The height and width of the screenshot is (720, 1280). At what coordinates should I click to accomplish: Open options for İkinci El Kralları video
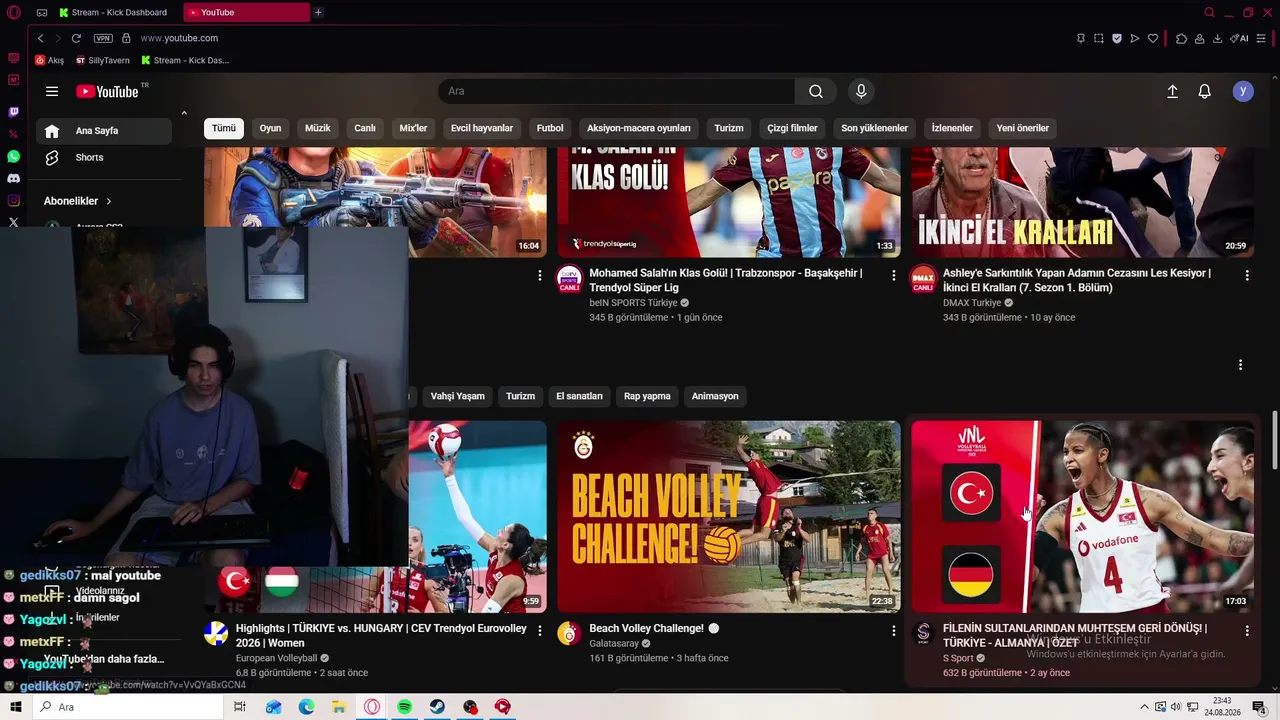1247,275
